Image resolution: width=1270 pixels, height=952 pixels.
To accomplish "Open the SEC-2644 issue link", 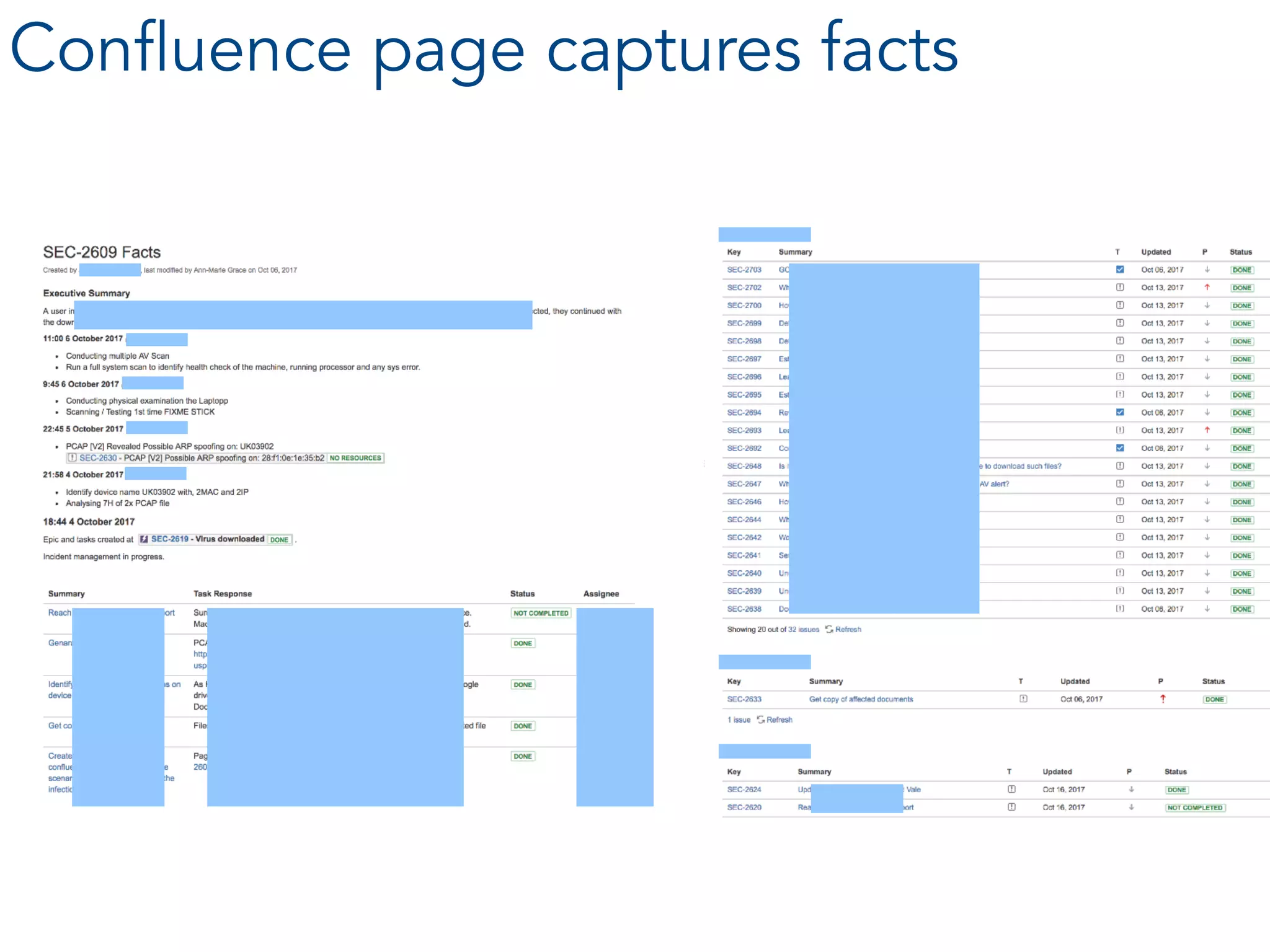I will pyautogui.click(x=744, y=519).
